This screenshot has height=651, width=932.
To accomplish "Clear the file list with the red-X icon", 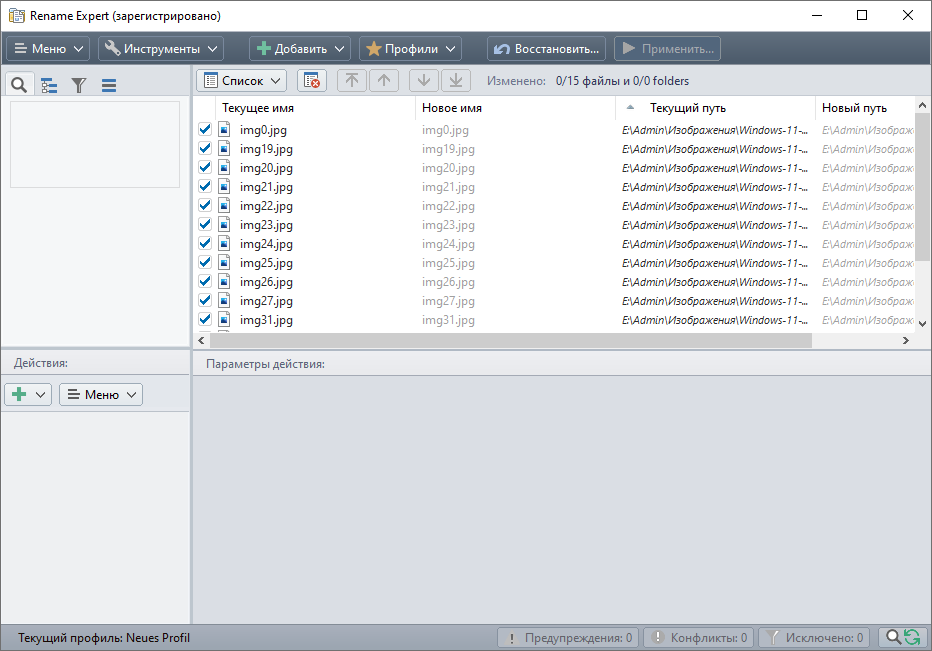I will pos(309,79).
